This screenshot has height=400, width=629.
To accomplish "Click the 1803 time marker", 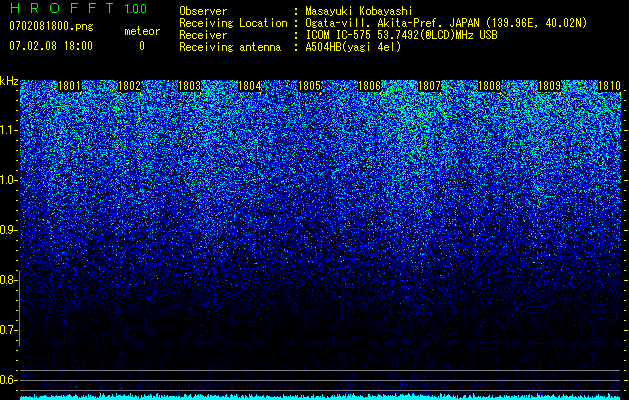I will pos(189,86).
